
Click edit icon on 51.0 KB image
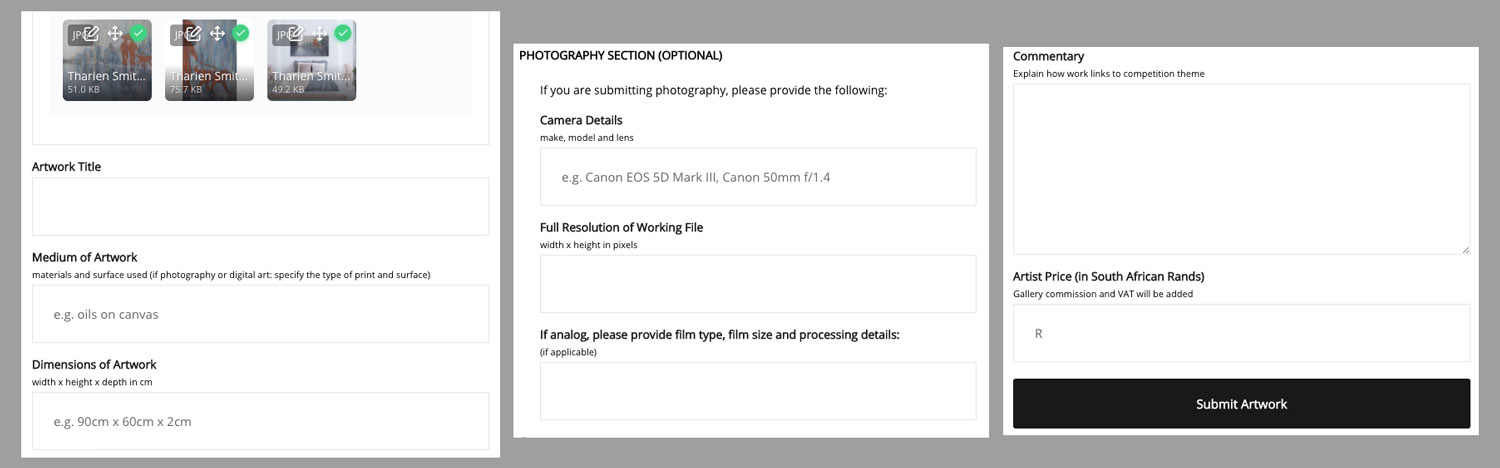tap(91, 34)
